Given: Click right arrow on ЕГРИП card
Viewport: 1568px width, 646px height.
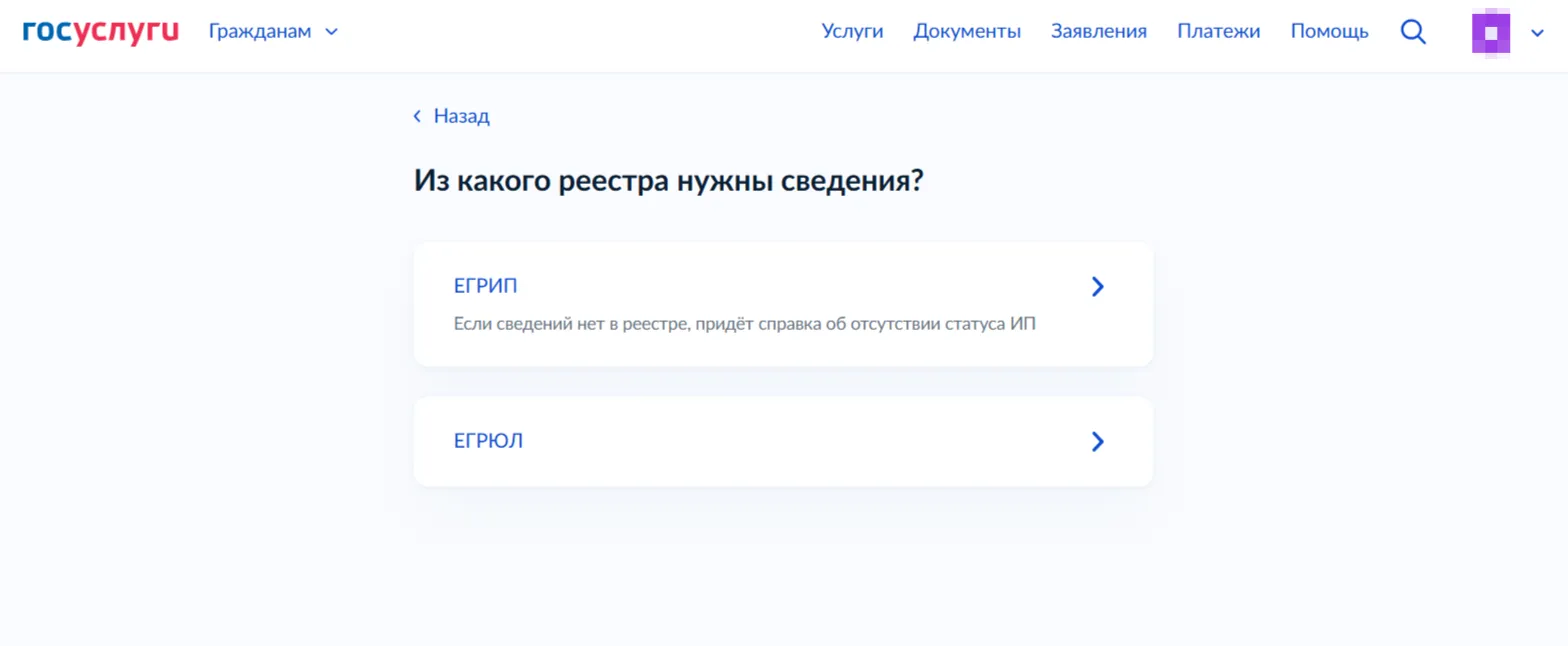Looking at the screenshot, I should coord(1097,287).
